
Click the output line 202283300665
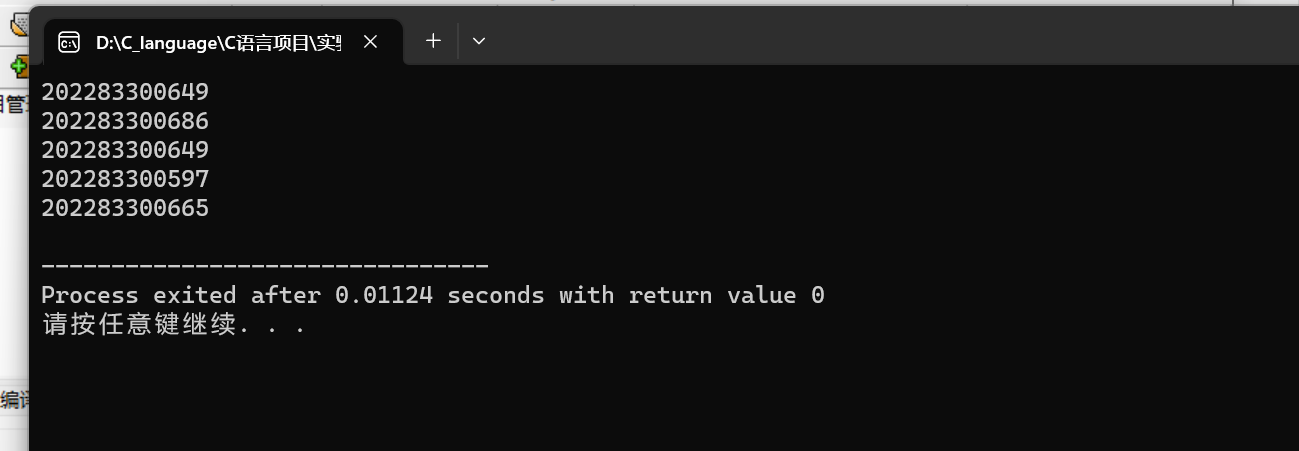(x=125, y=209)
